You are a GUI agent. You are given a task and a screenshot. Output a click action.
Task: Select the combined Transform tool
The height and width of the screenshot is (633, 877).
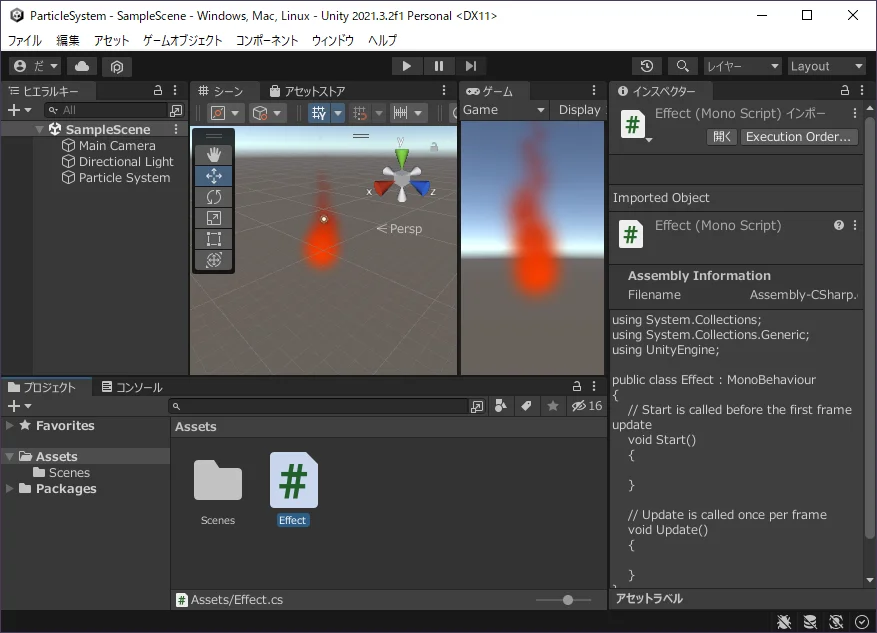[214, 260]
